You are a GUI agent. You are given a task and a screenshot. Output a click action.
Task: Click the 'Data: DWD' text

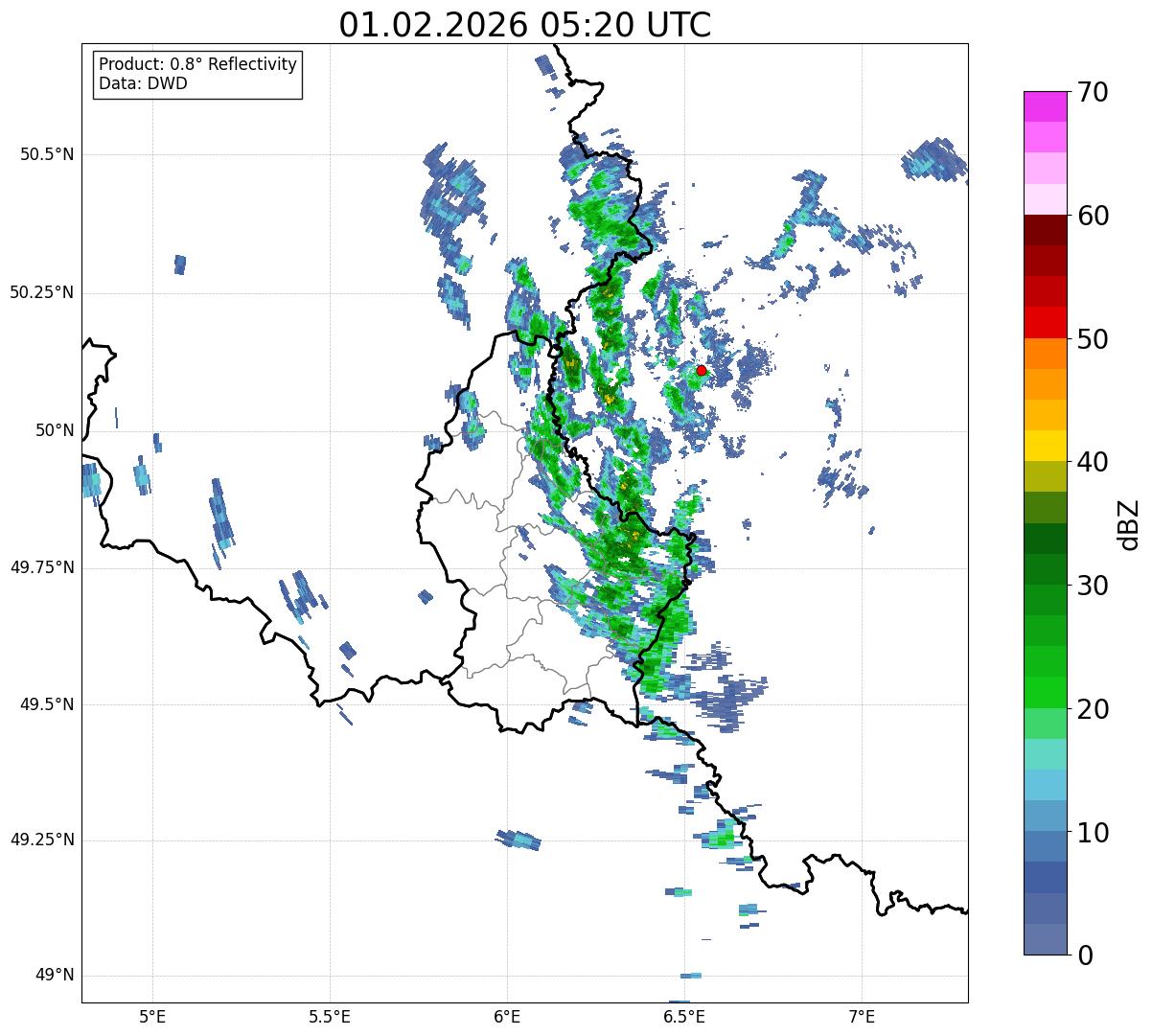(143, 83)
